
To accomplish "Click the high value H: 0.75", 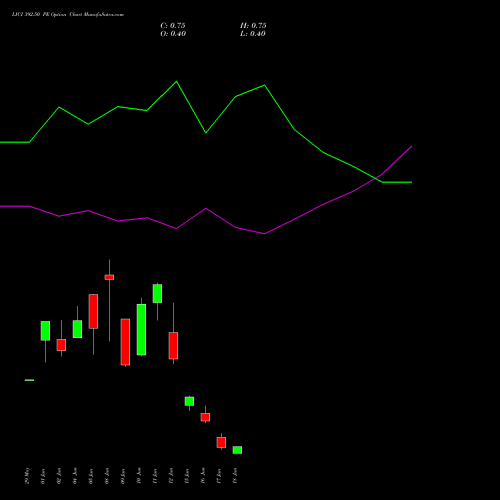I will pos(253,26).
